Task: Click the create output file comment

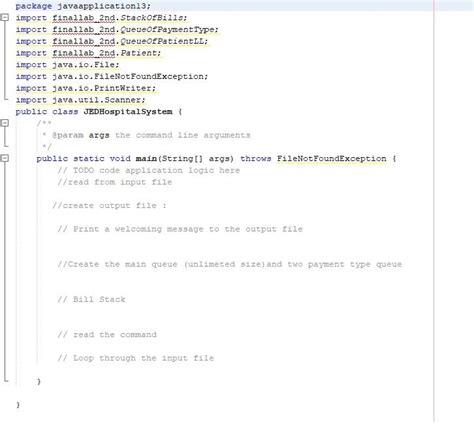Action: pos(109,206)
